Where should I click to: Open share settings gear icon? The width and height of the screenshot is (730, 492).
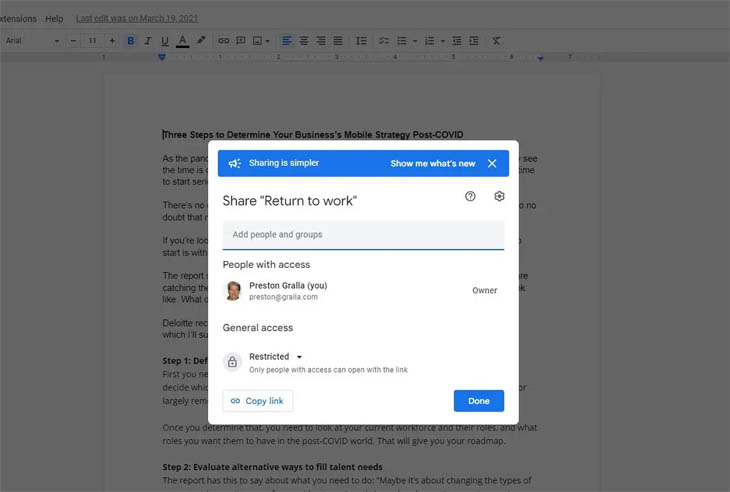499,196
